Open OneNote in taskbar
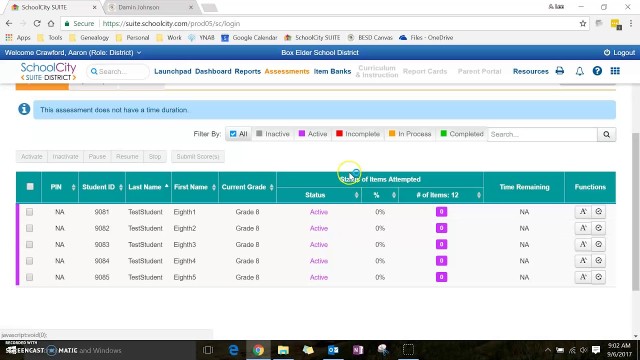The height and width of the screenshot is (360, 640). tap(358, 350)
